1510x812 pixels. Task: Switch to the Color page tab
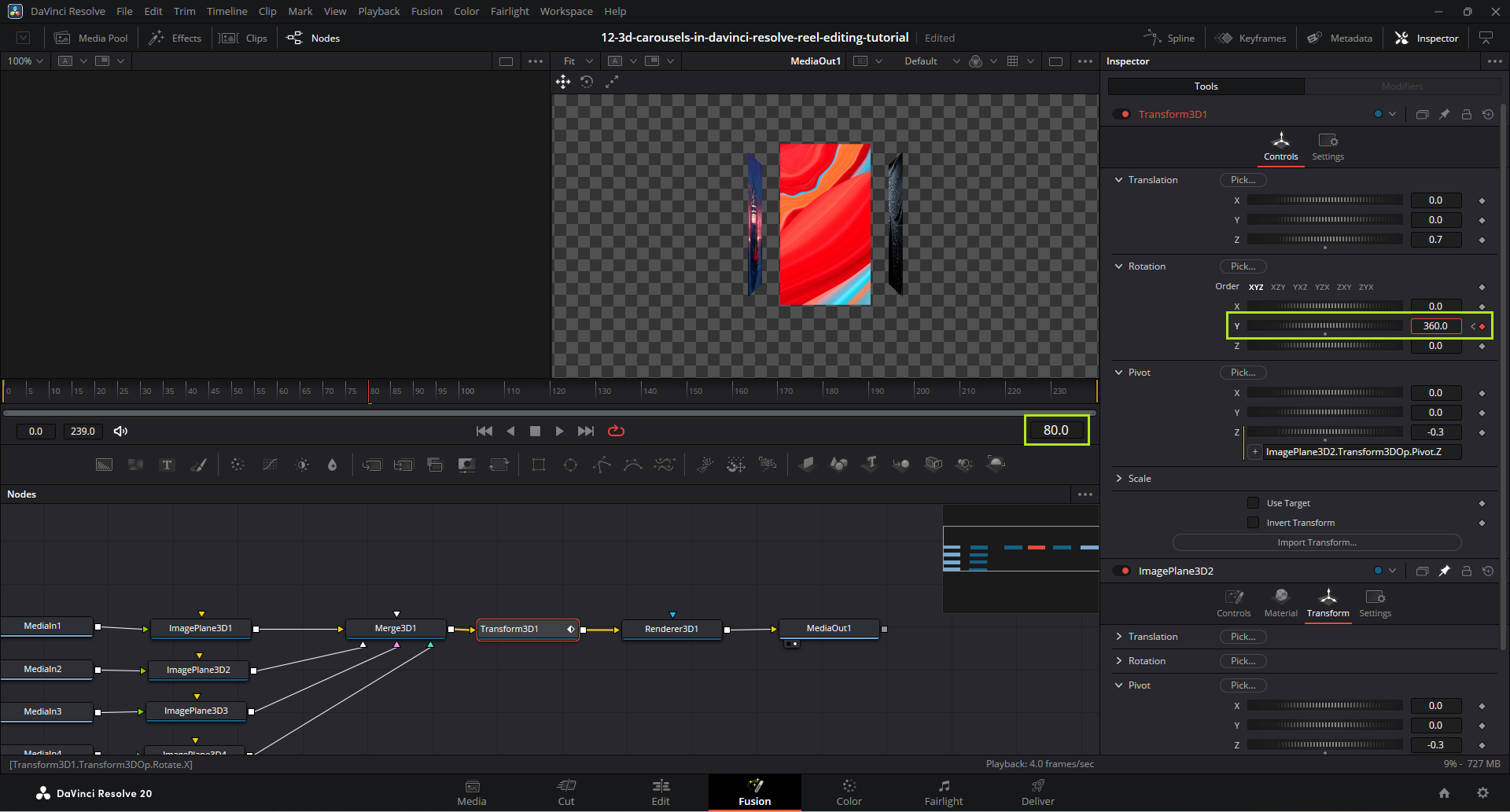point(849,792)
